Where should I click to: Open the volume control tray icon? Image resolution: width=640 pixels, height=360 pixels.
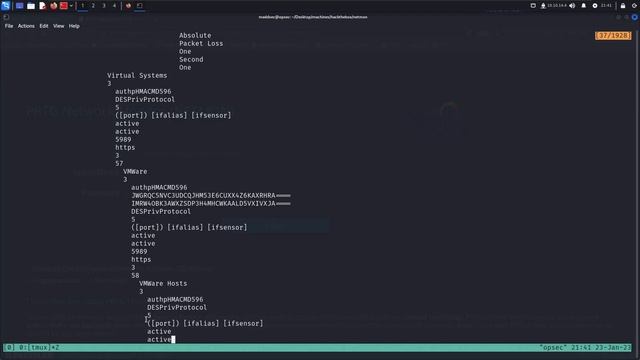(x=572, y=6)
